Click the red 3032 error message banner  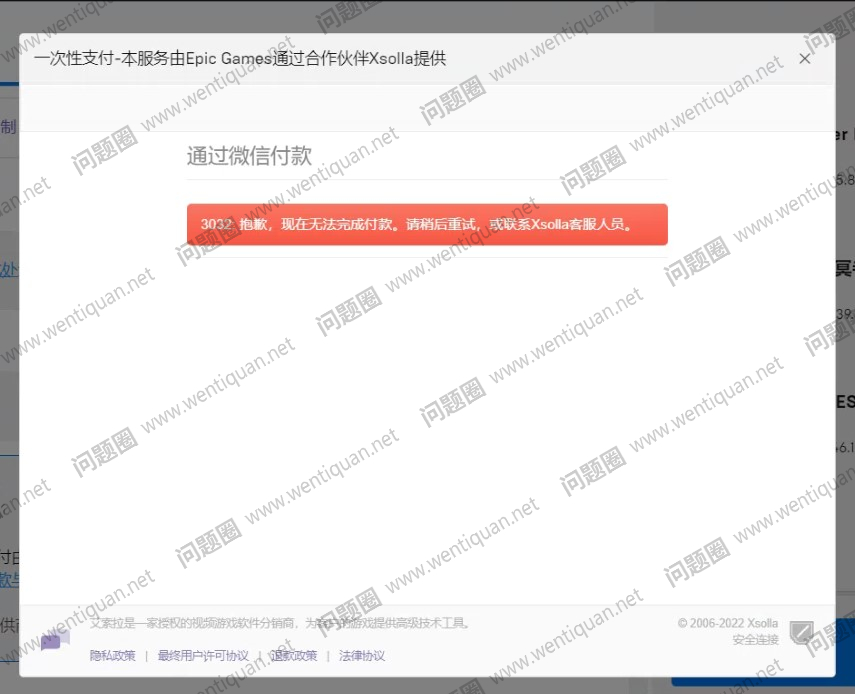click(427, 225)
